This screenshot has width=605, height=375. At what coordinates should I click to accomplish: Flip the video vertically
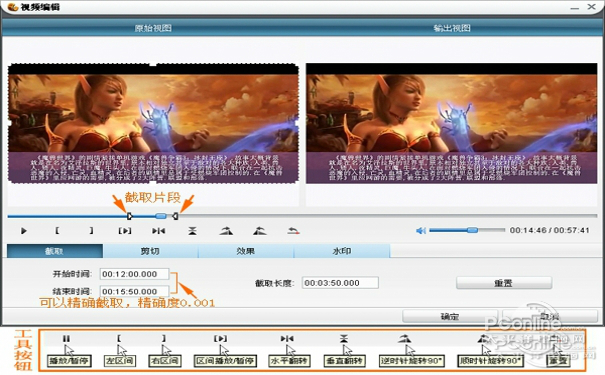coord(192,231)
